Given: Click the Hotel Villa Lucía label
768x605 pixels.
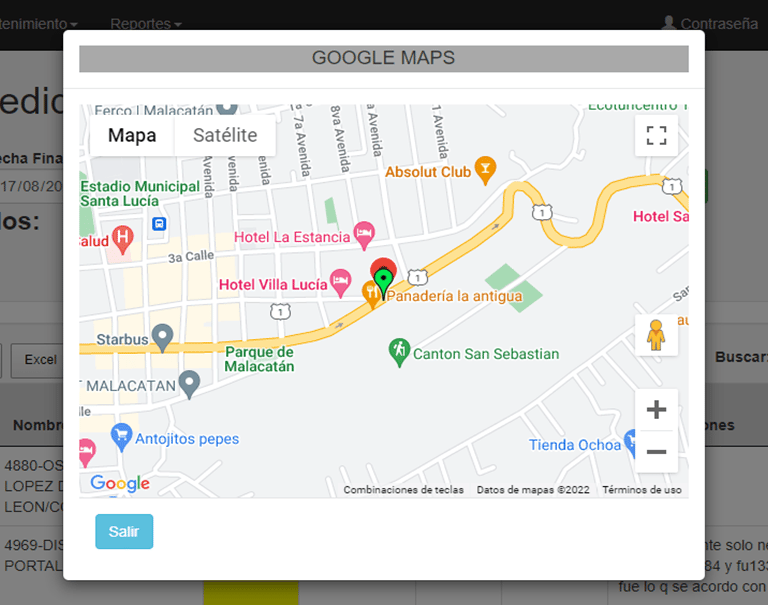Looking at the screenshot, I should coord(273,285).
